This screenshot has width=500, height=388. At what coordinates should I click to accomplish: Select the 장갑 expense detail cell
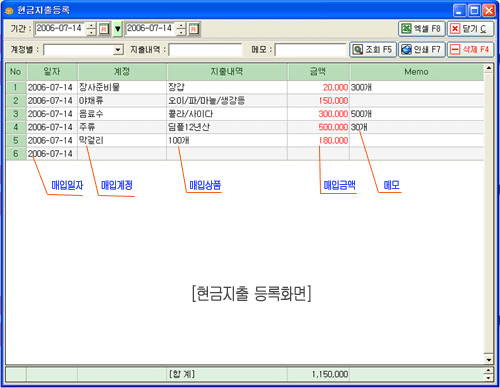(x=227, y=87)
